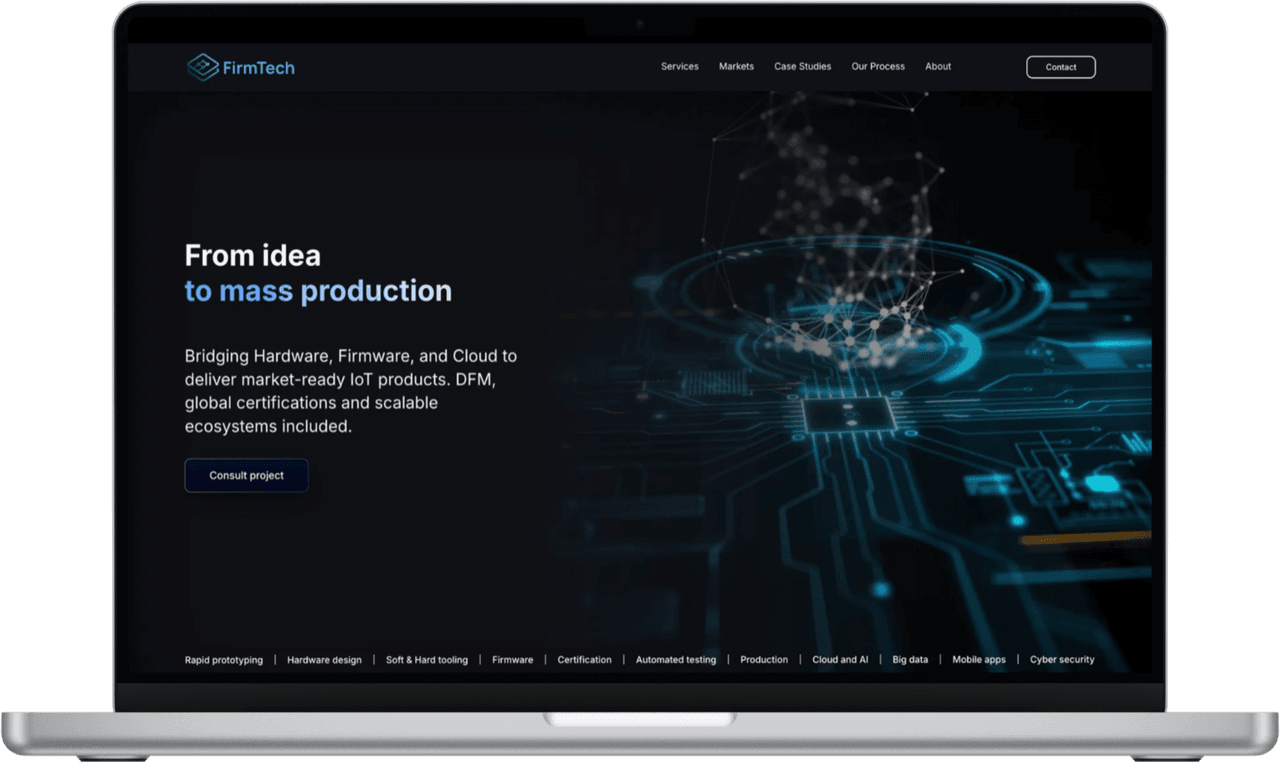Open the About menu item
Screen dimensions: 1280x762
click(x=938, y=67)
